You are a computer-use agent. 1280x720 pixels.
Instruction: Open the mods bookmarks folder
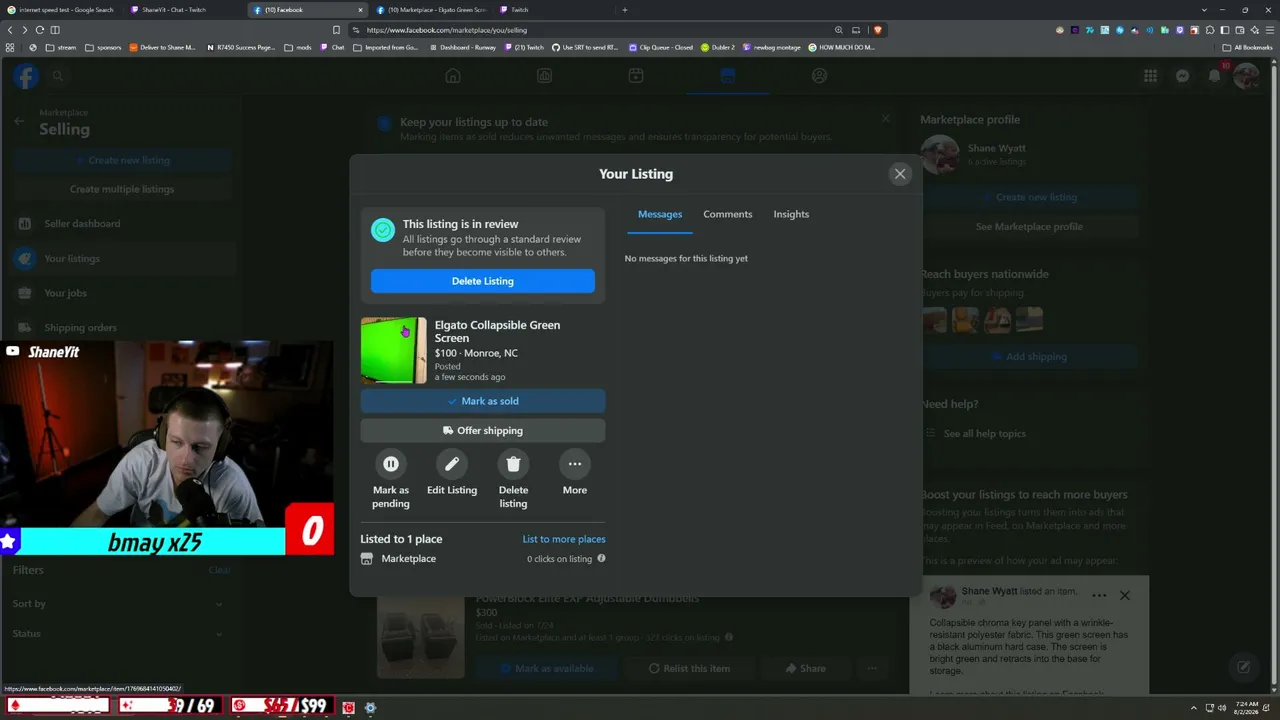298,47
